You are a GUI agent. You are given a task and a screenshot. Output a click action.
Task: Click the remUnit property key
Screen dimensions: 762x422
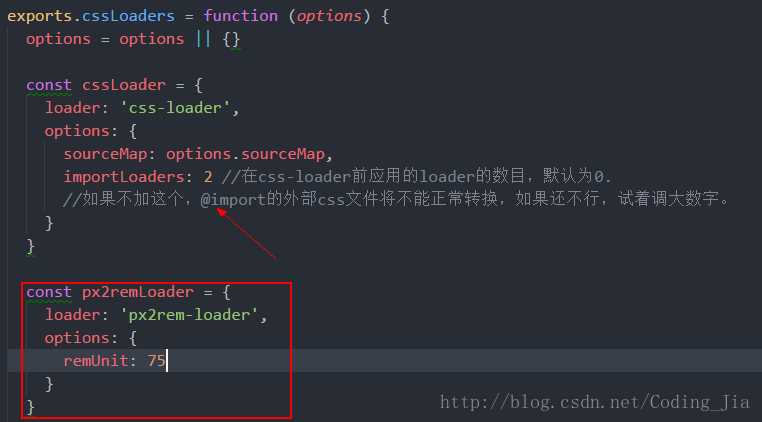tap(96, 361)
